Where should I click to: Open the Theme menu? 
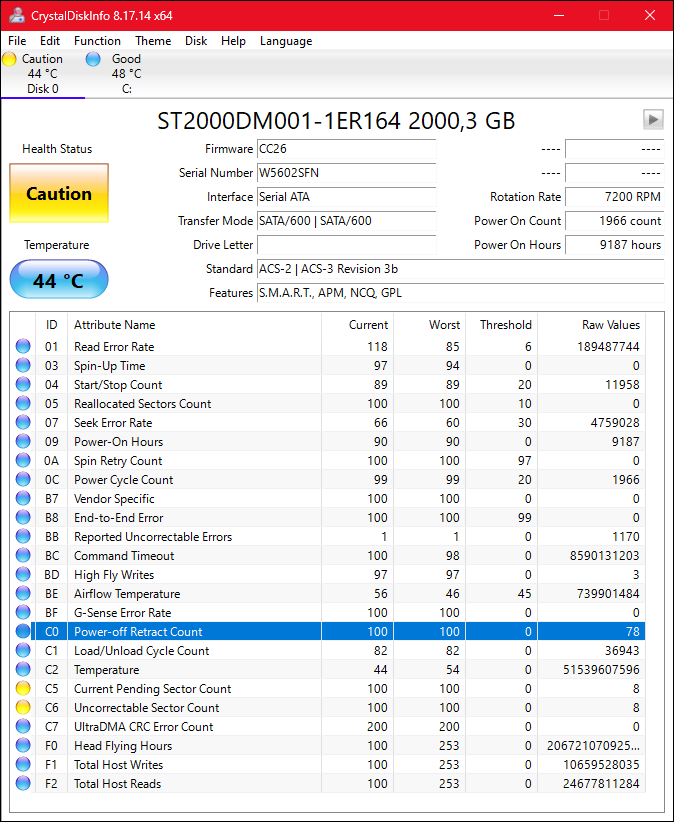point(153,41)
